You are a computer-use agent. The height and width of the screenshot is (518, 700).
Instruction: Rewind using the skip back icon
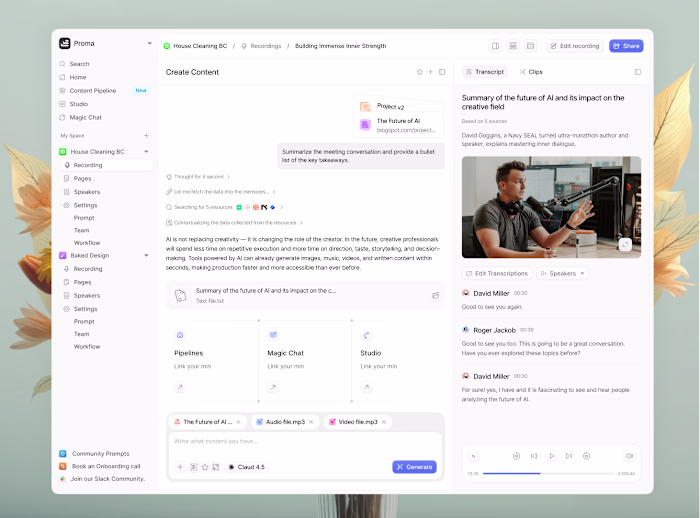[x=517, y=456]
